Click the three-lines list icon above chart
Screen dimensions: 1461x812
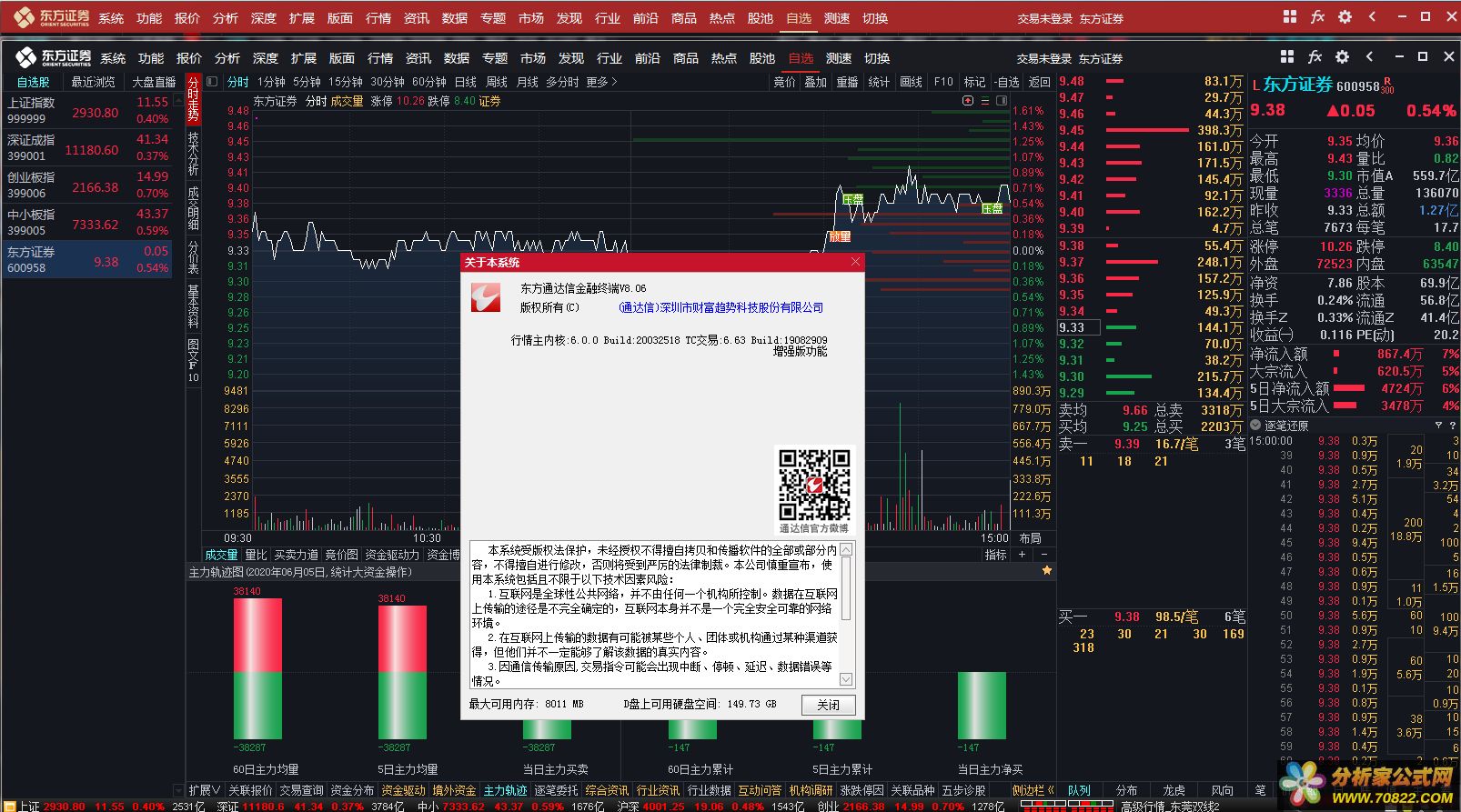click(984, 101)
